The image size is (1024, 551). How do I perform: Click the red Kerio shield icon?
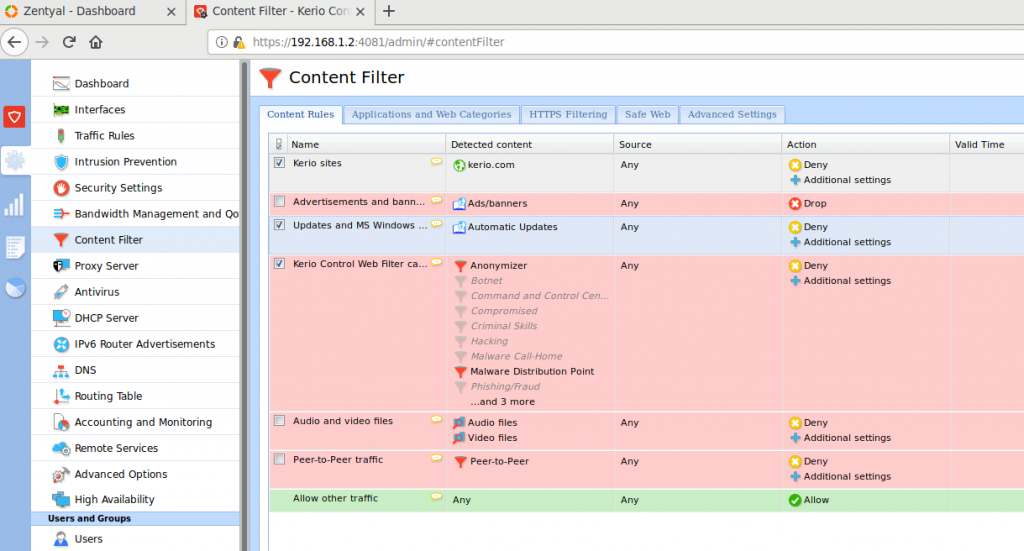tap(14, 117)
